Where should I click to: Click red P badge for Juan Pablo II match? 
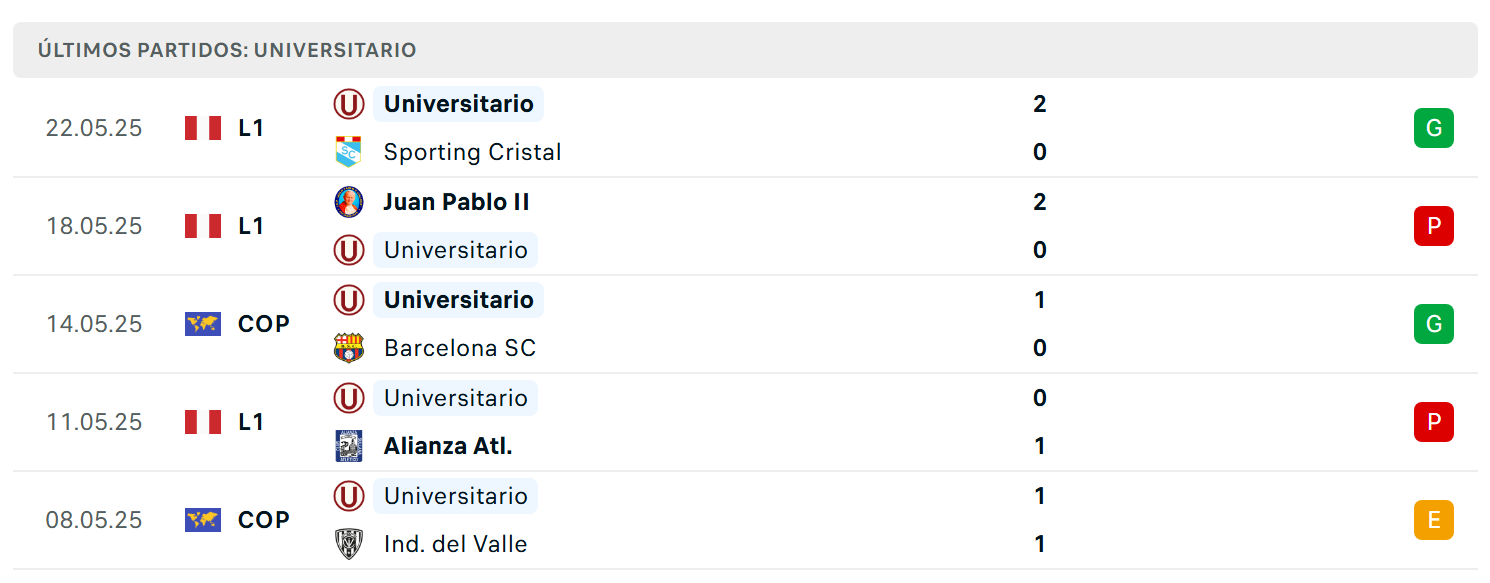coord(1433,226)
